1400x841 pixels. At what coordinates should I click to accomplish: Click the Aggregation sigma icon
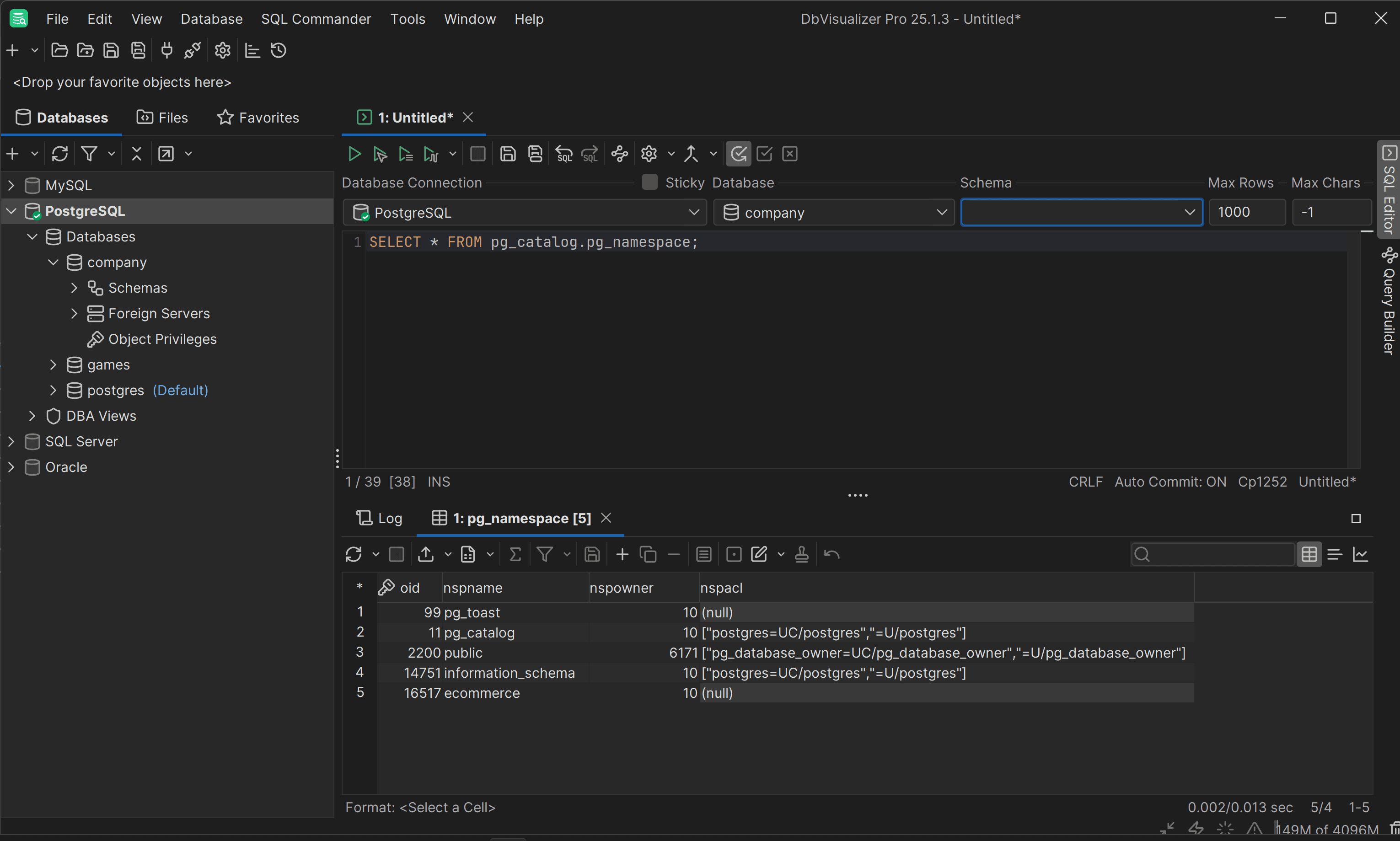515,554
